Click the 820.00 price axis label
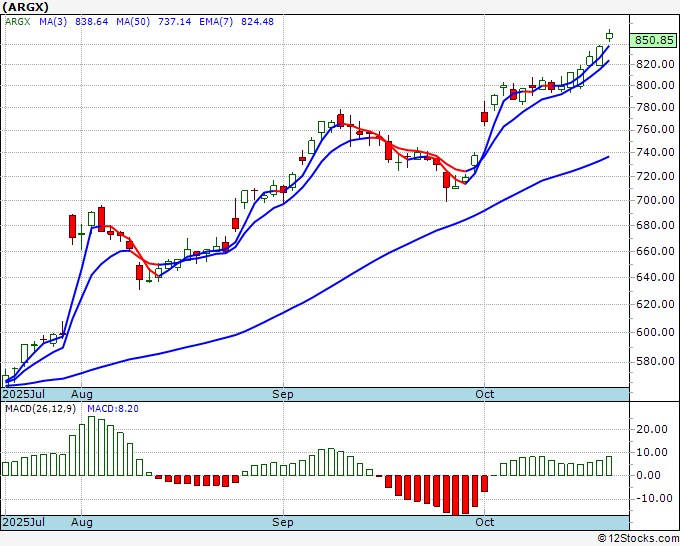 pos(655,64)
